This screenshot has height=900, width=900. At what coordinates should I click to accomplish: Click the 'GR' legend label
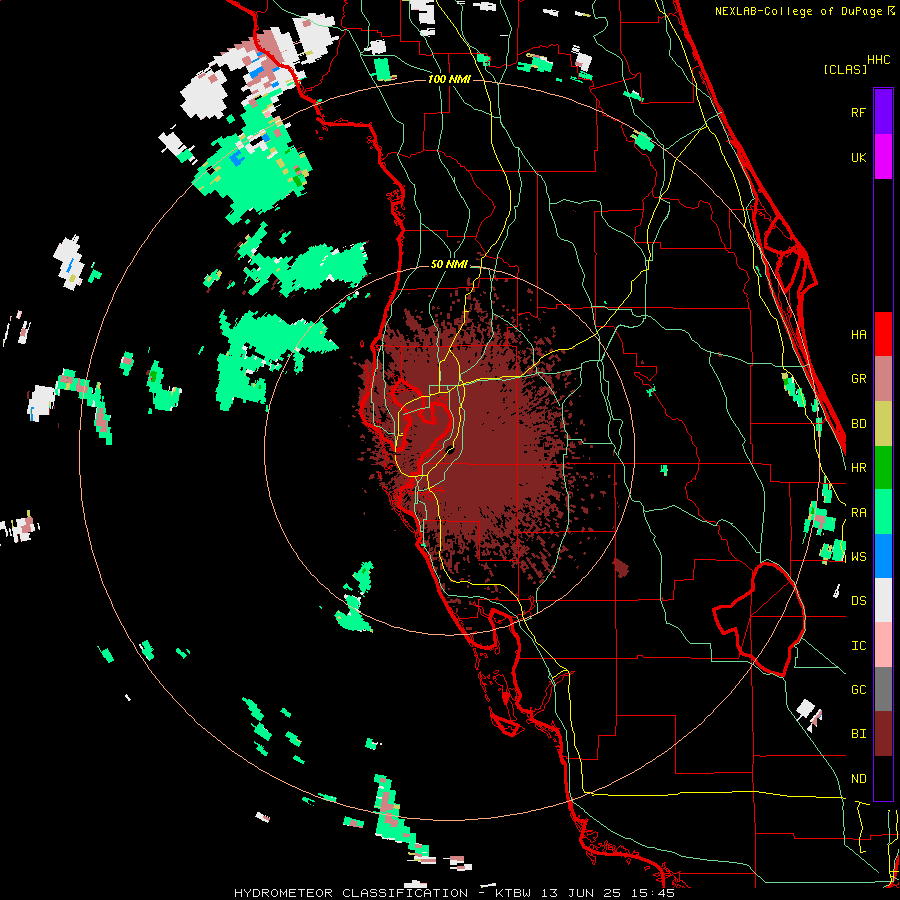[x=858, y=379]
